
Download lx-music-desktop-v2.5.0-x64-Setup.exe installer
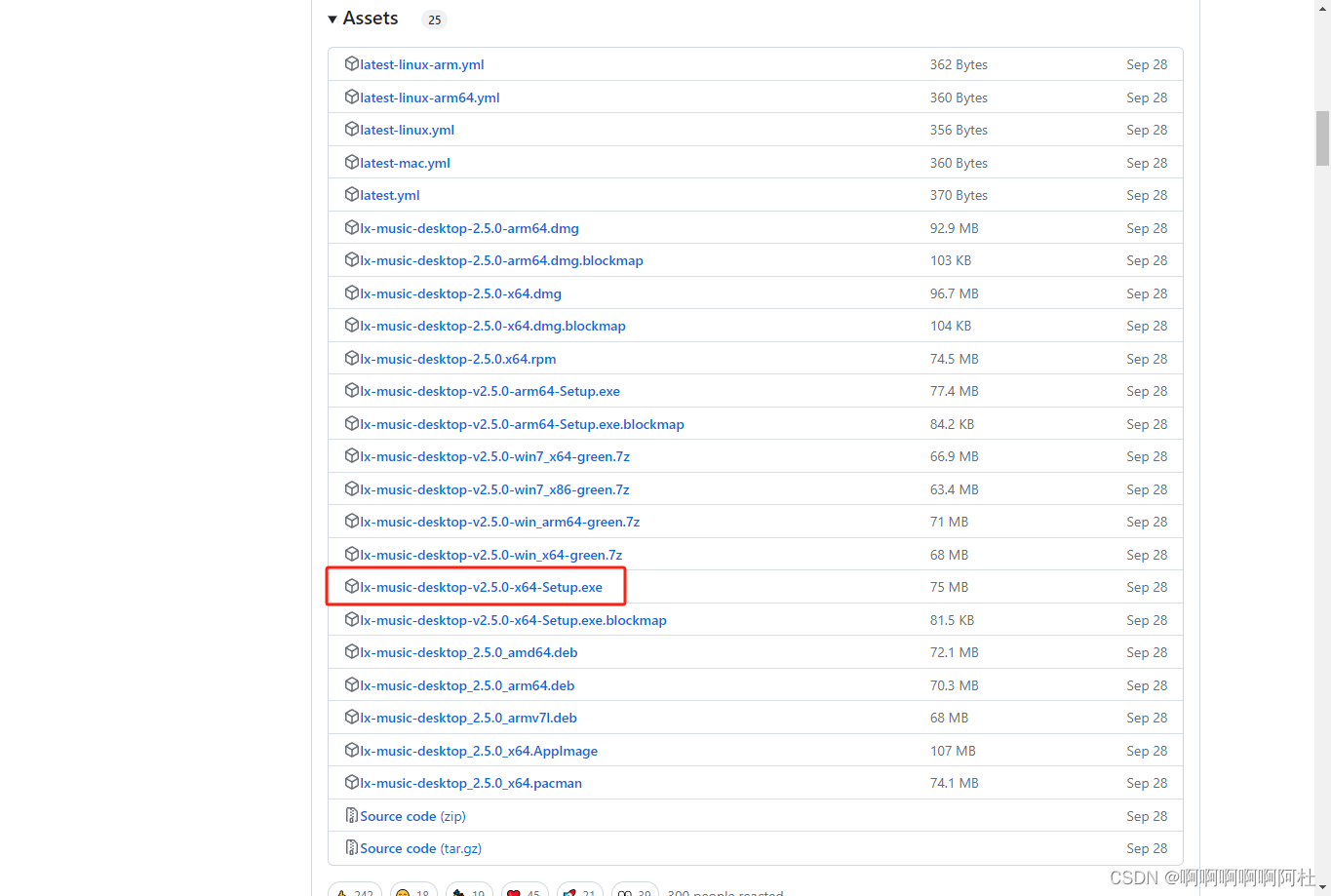(x=482, y=587)
